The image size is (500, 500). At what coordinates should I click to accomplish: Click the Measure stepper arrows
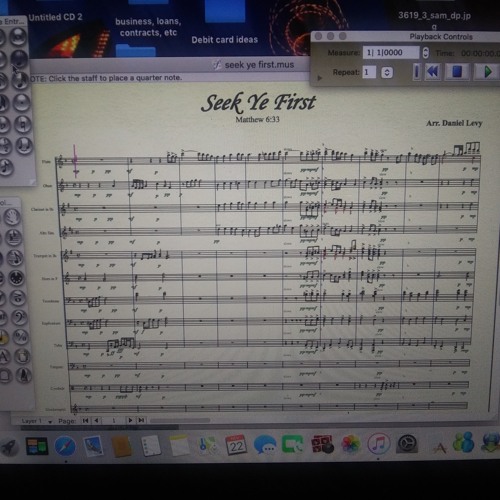tap(425, 53)
